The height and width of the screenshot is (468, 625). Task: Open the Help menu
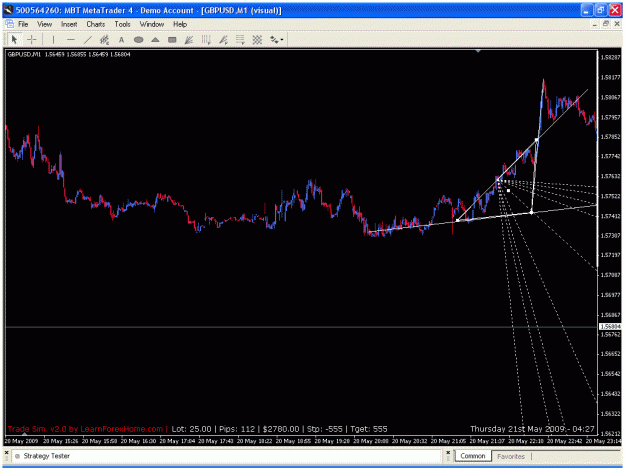click(x=180, y=24)
